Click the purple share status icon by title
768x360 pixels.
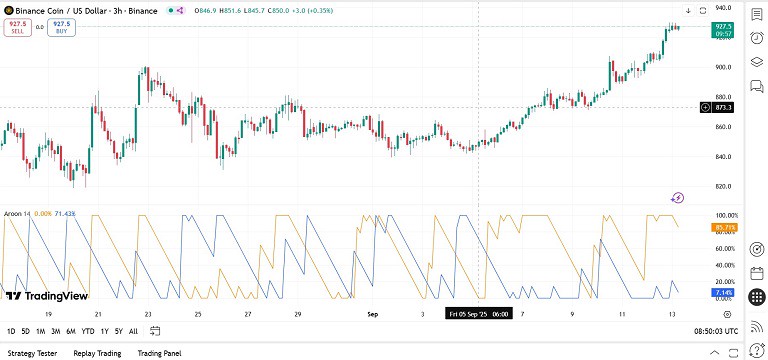(179, 10)
